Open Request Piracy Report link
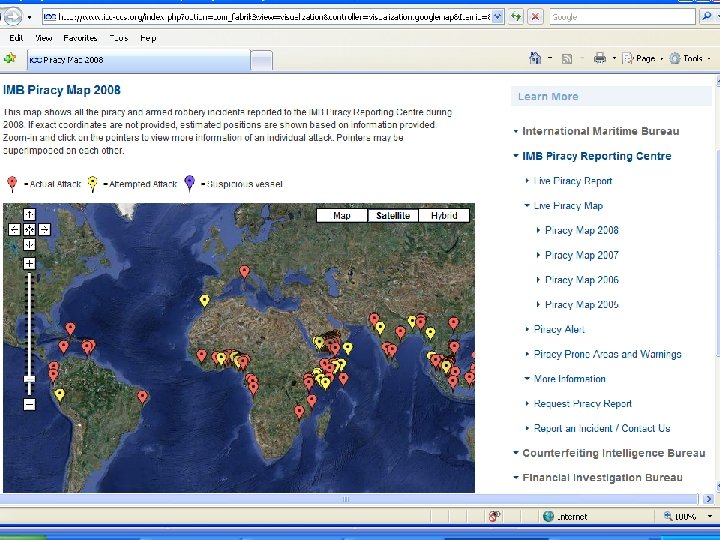Screen dimensions: 720x540 (x=583, y=404)
